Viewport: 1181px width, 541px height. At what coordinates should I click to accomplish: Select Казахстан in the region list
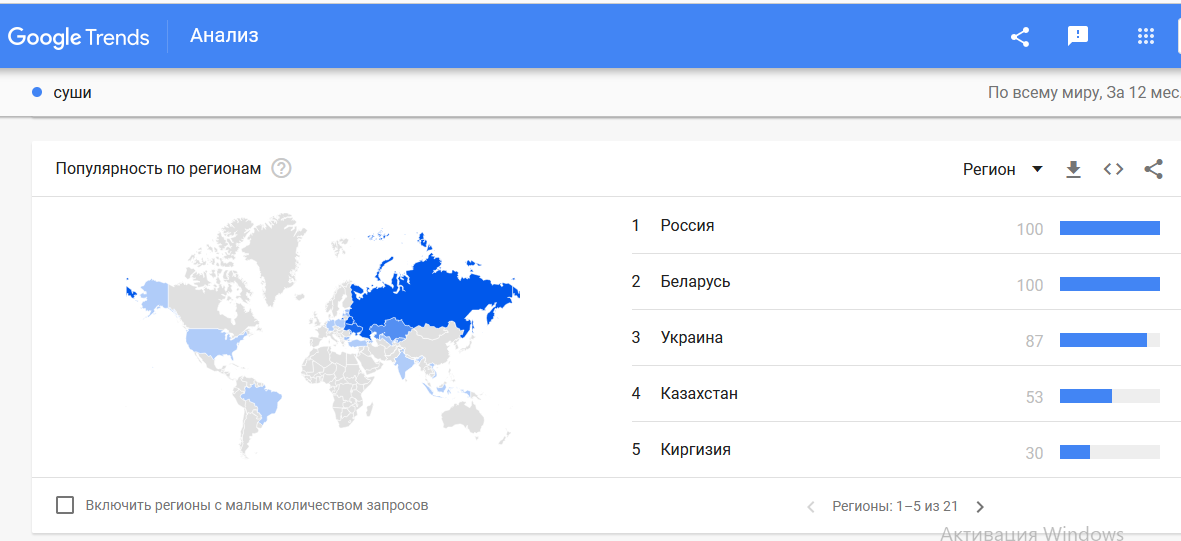click(x=699, y=393)
